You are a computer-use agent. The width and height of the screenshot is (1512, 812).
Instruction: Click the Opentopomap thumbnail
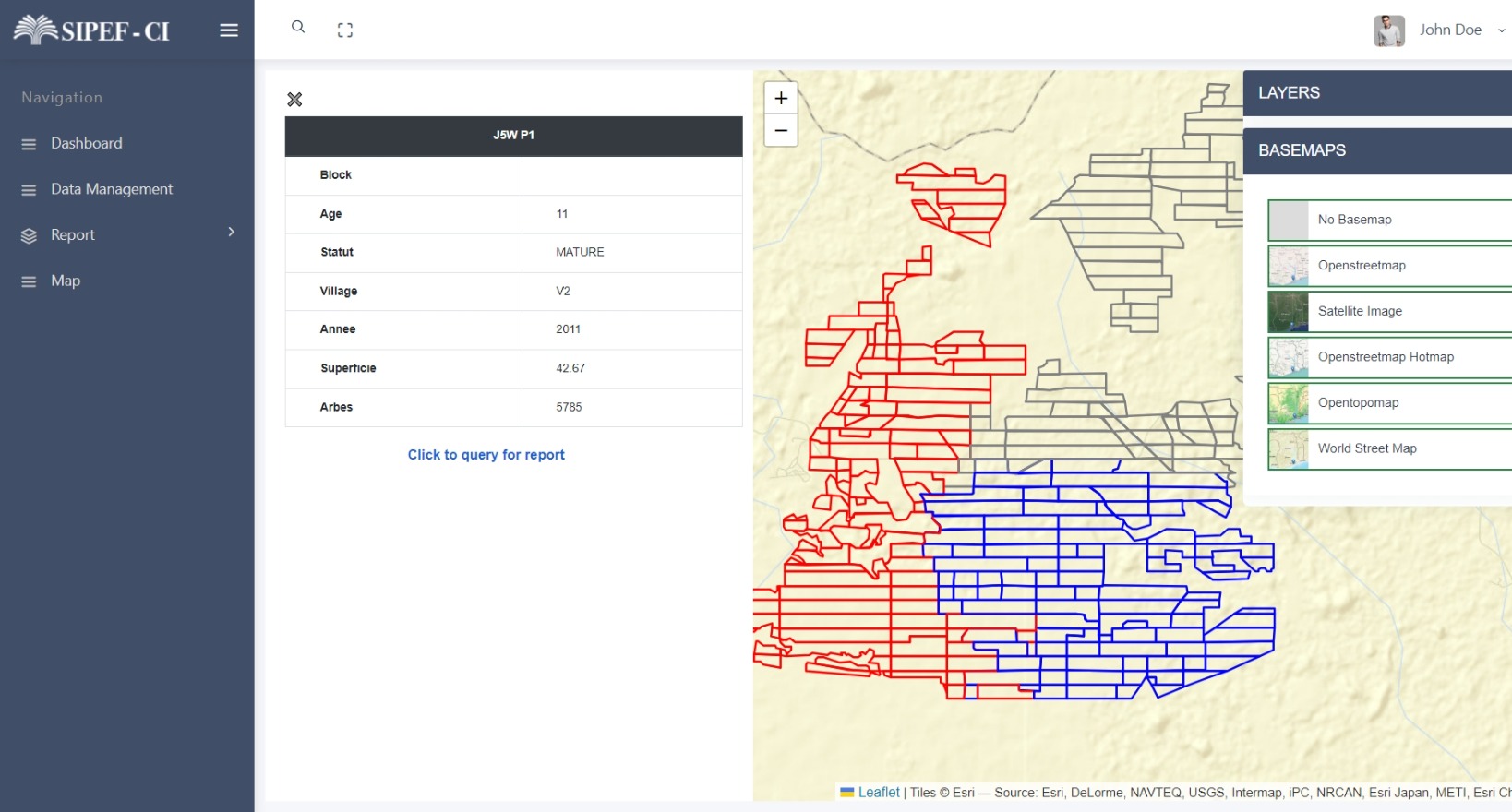coord(1289,403)
